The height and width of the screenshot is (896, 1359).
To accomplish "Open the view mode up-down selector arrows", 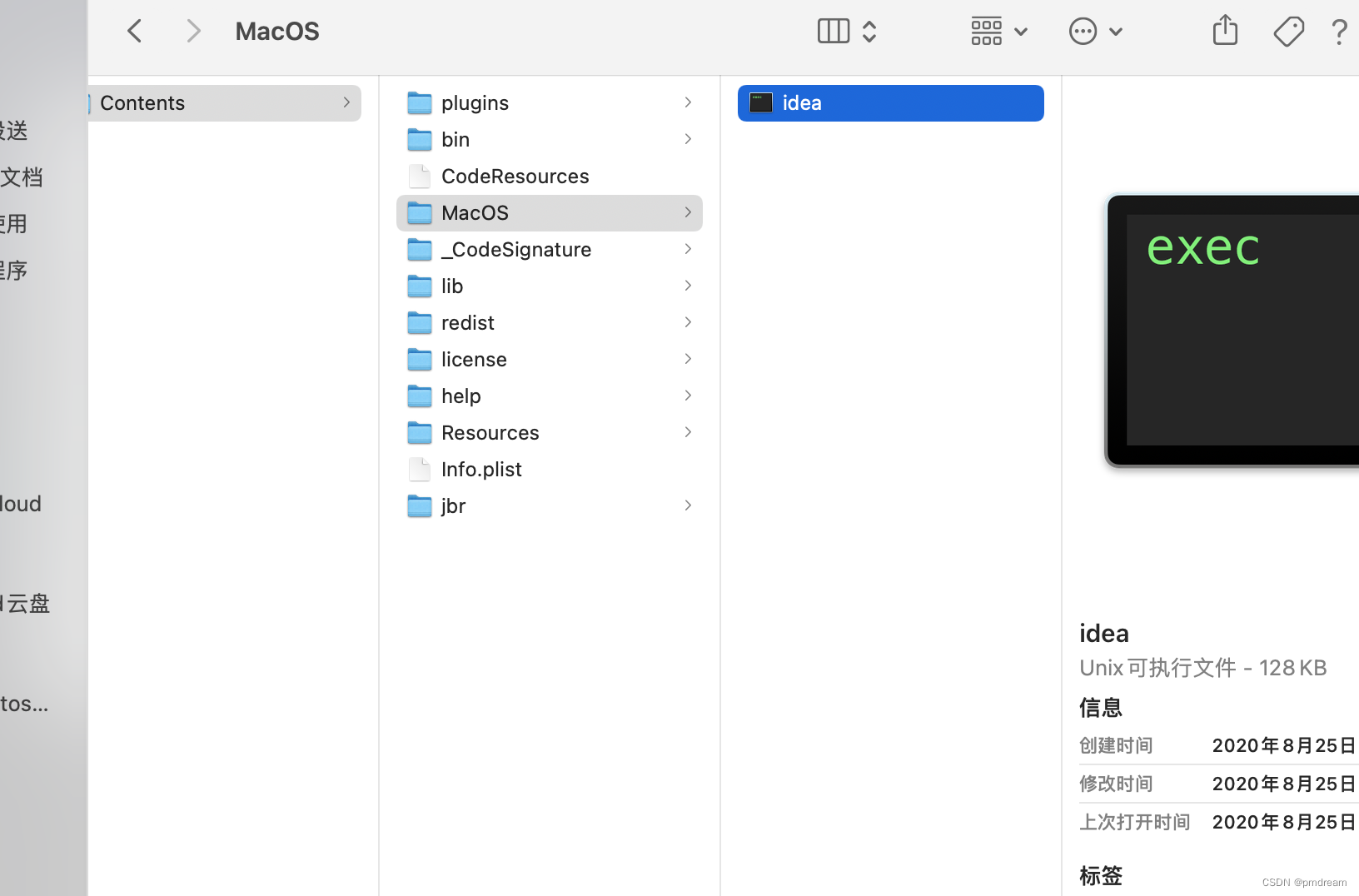I will [x=869, y=31].
